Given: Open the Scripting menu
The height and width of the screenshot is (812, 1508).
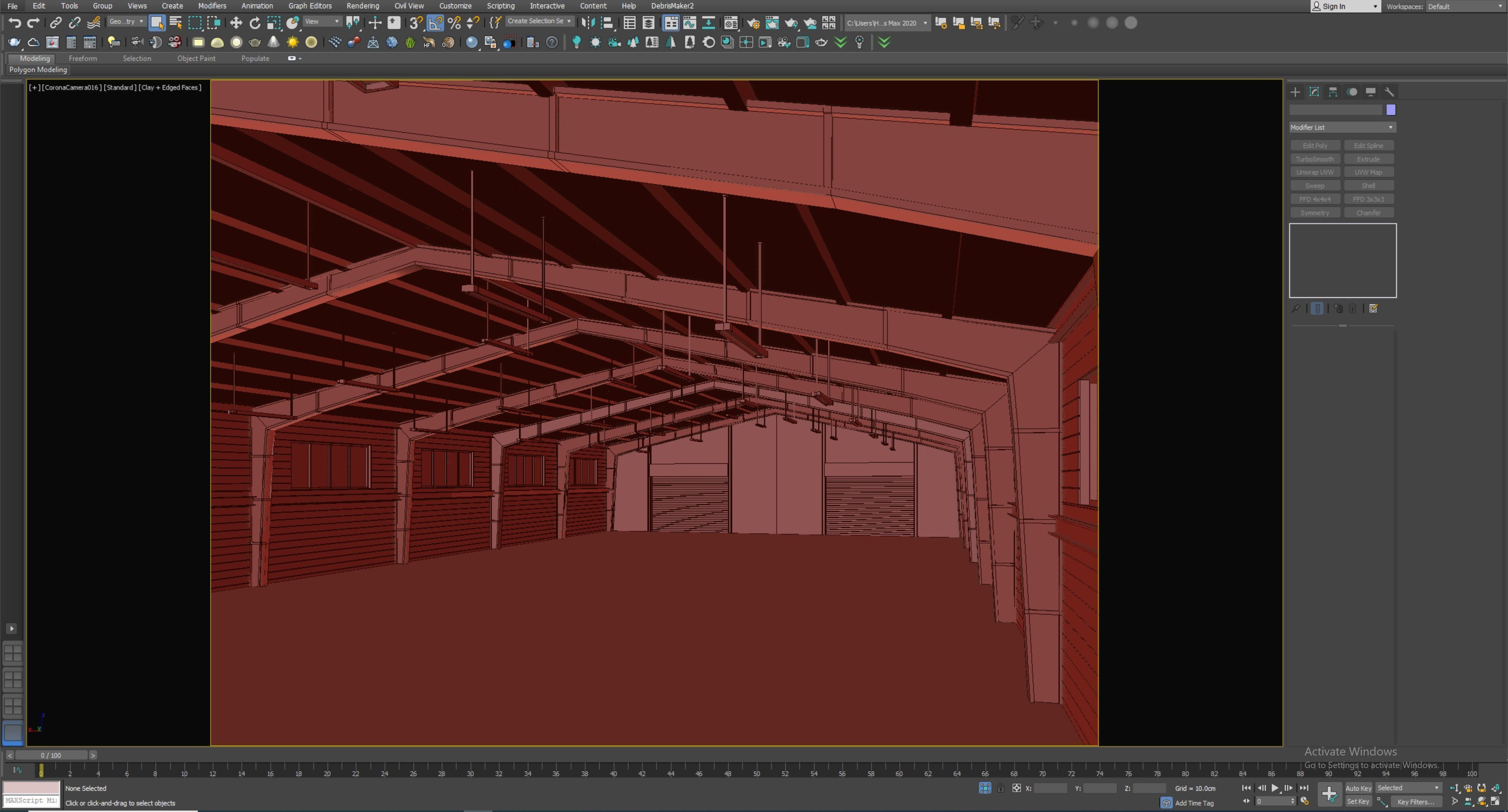Looking at the screenshot, I should [x=501, y=6].
